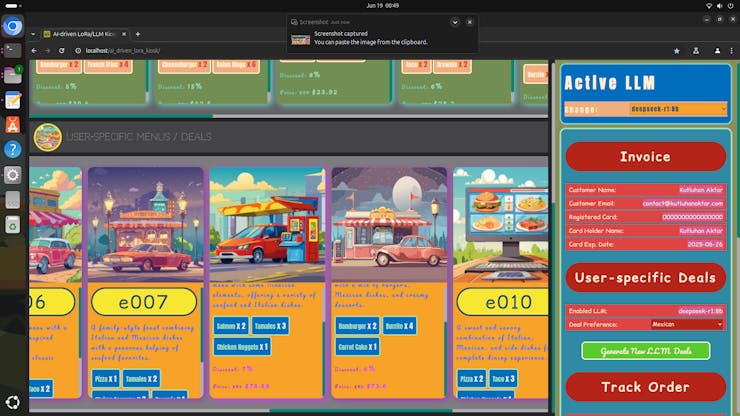Open the browser three-dot menu
Screen dimensions: 740x416
point(732,51)
